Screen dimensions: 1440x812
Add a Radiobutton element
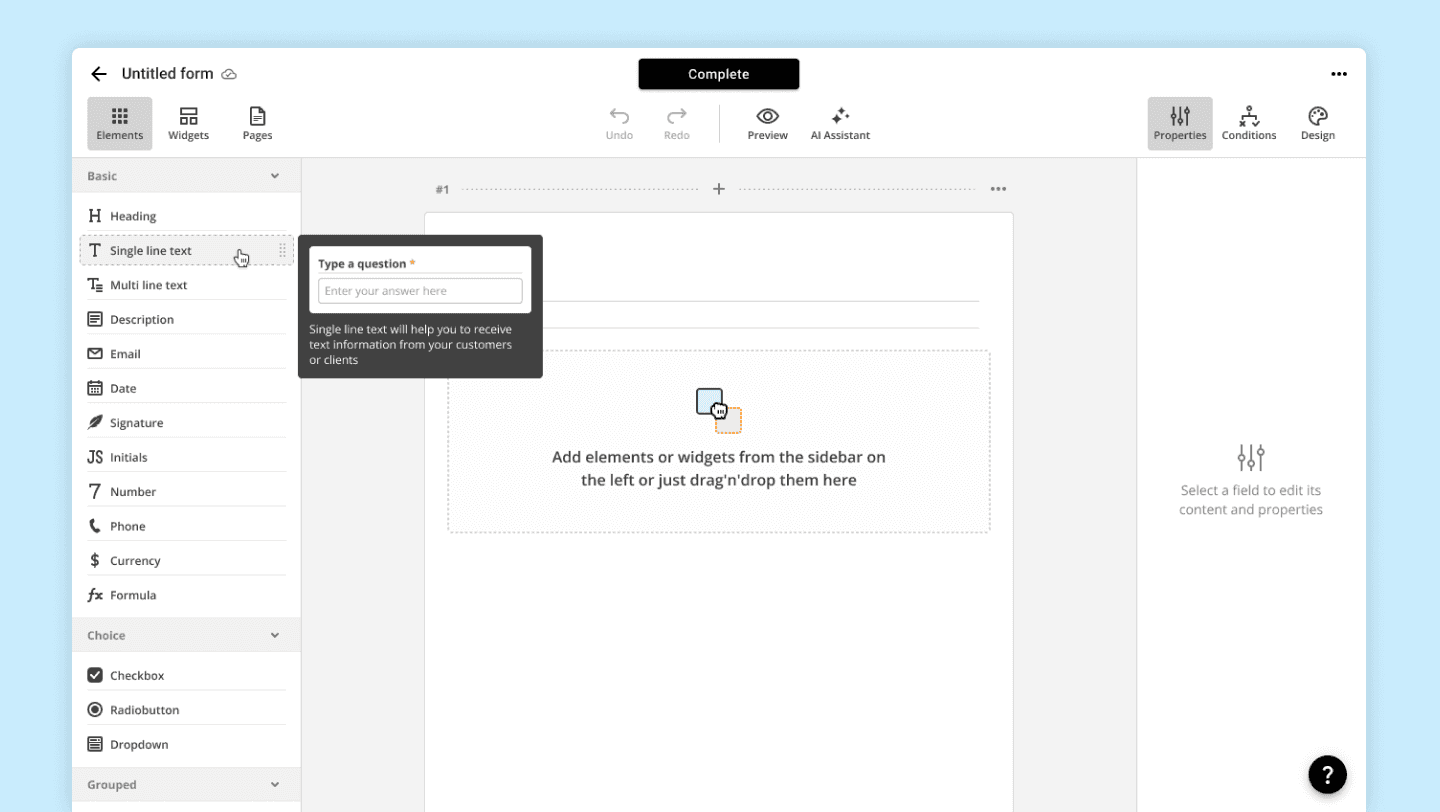[186, 710]
